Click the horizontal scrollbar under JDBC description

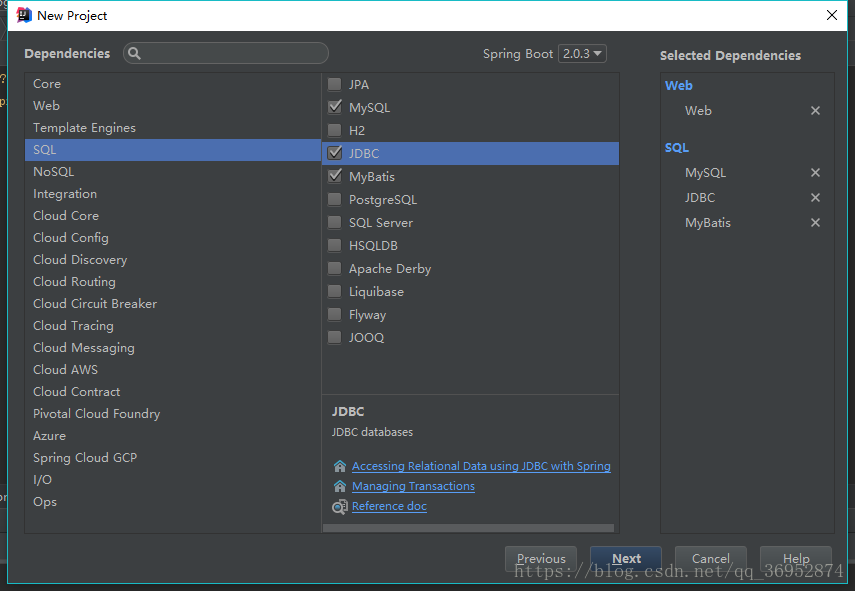click(468, 528)
